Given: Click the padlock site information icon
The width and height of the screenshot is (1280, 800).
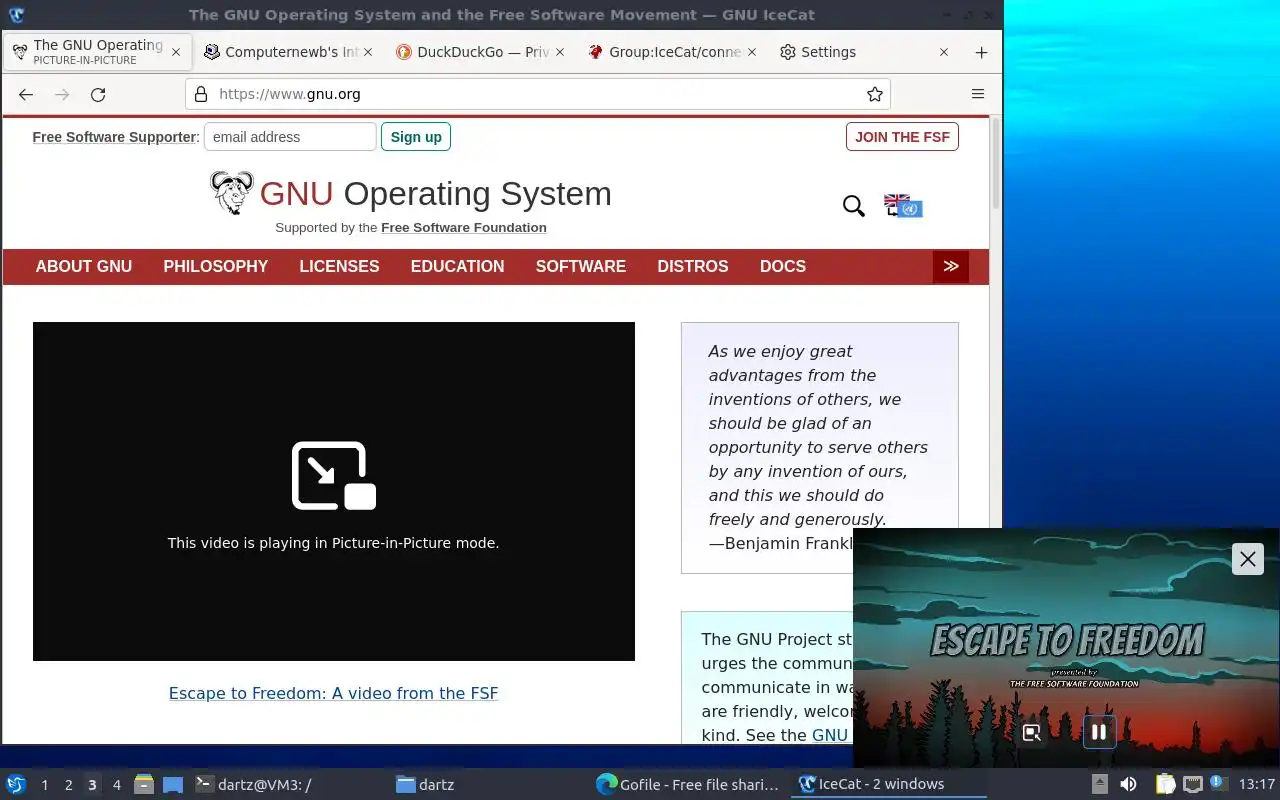Looking at the screenshot, I should [x=201, y=94].
